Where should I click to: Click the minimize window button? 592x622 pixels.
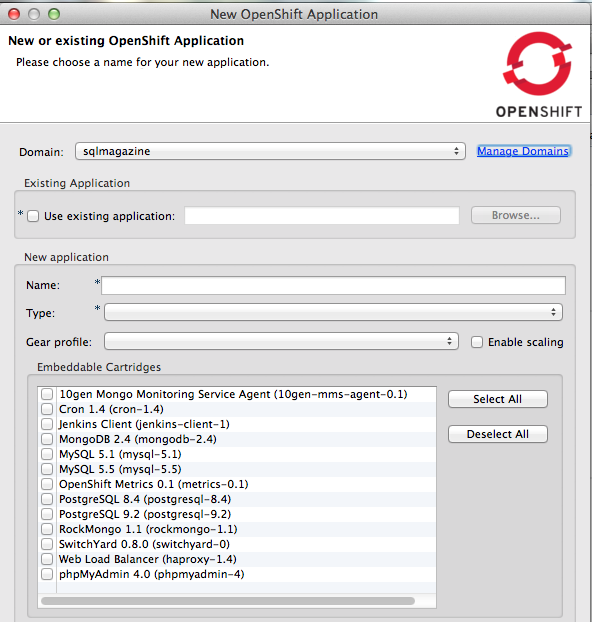[x=34, y=14]
